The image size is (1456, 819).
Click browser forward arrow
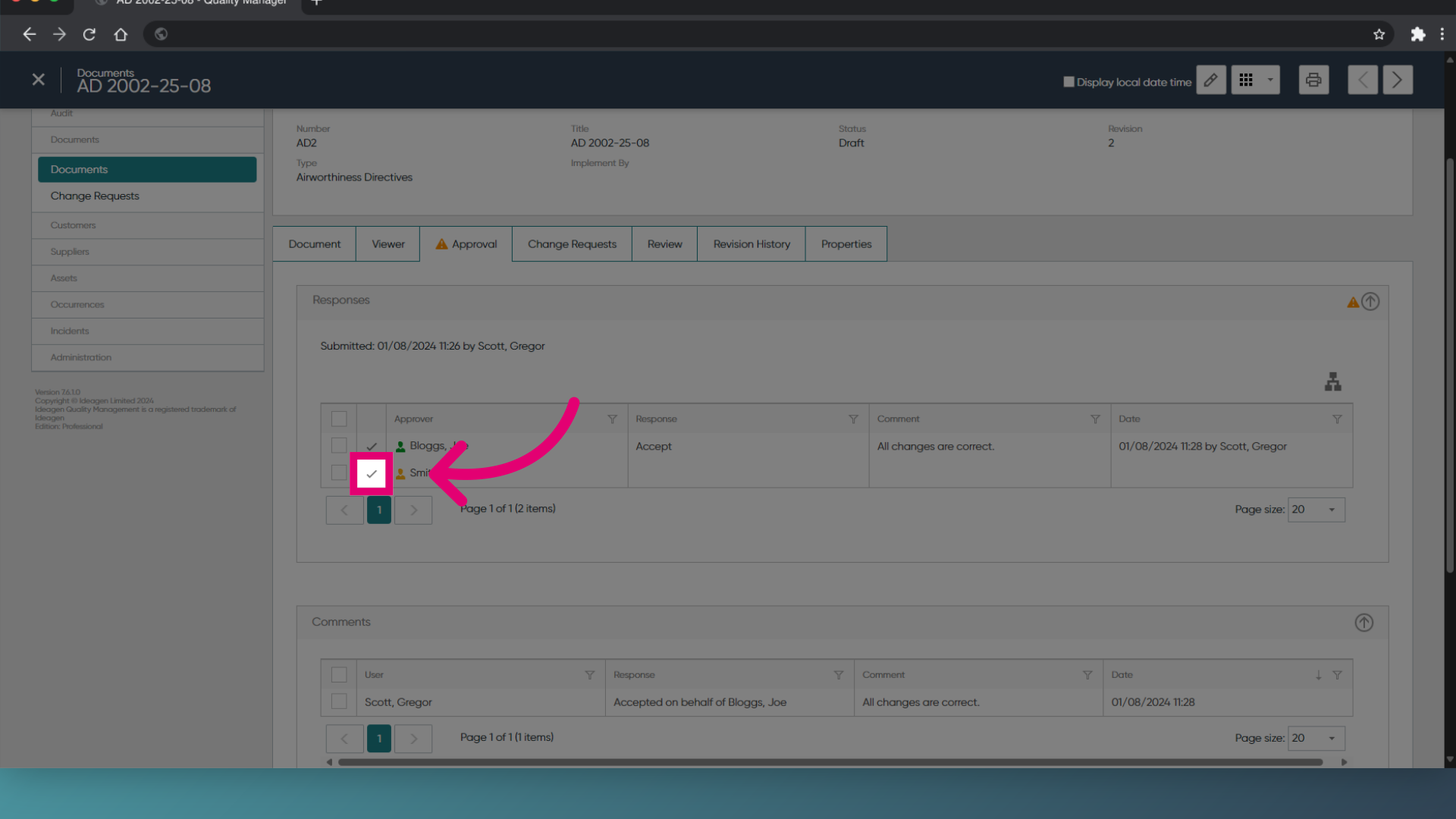click(59, 34)
